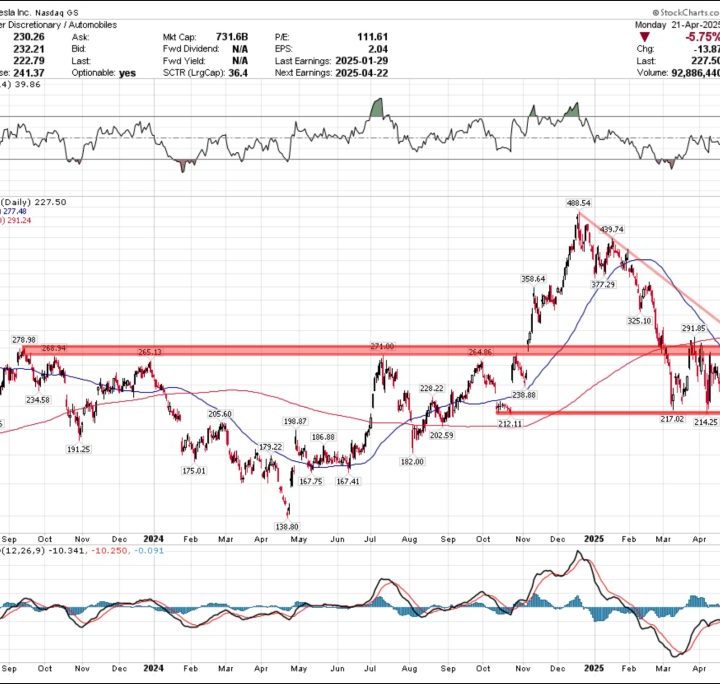Click the 377.29 price label
The width and height of the screenshot is (720, 684).
pyautogui.click(x=603, y=285)
